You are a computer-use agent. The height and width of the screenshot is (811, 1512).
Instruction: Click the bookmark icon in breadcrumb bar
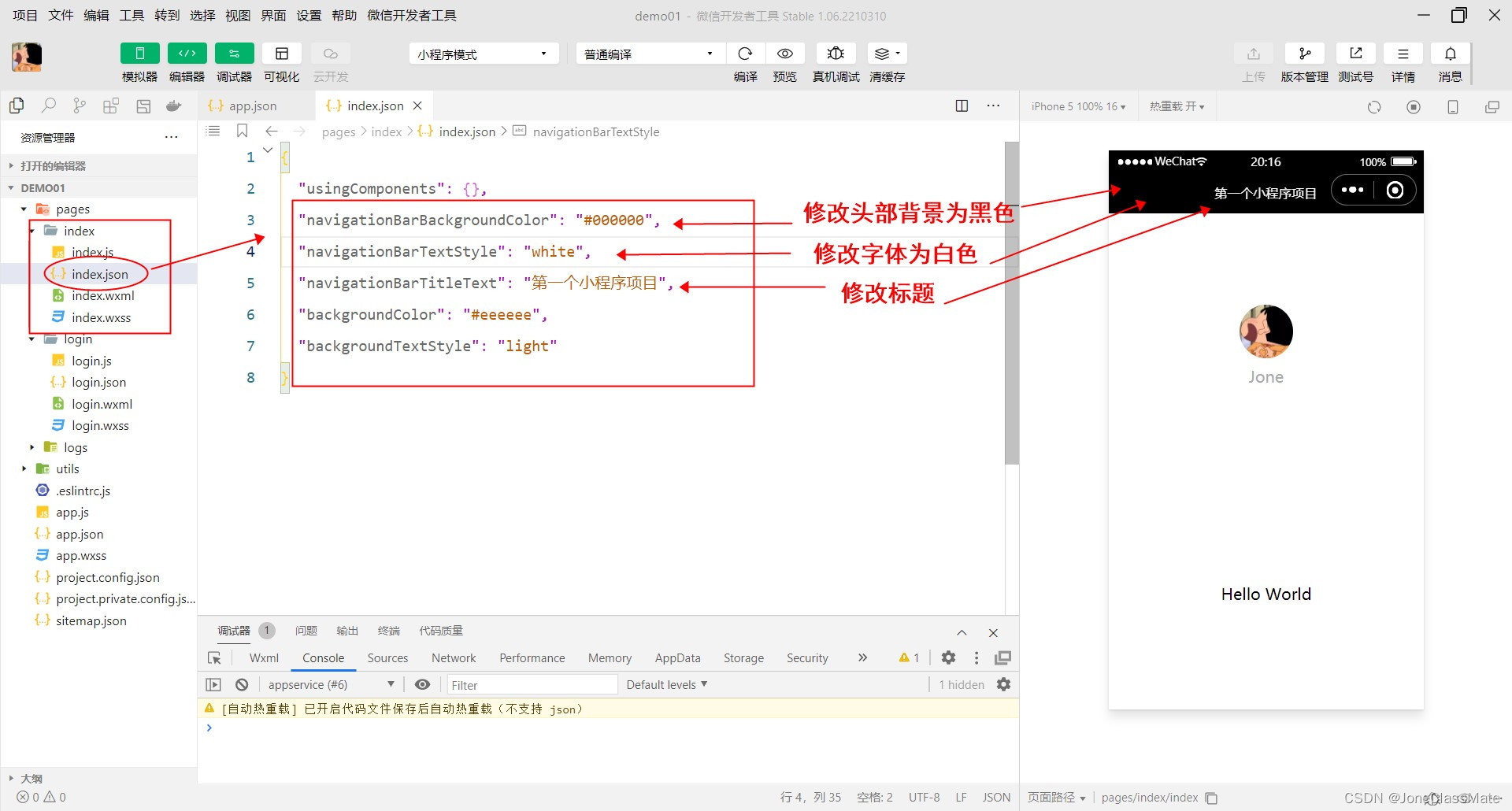tap(243, 131)
